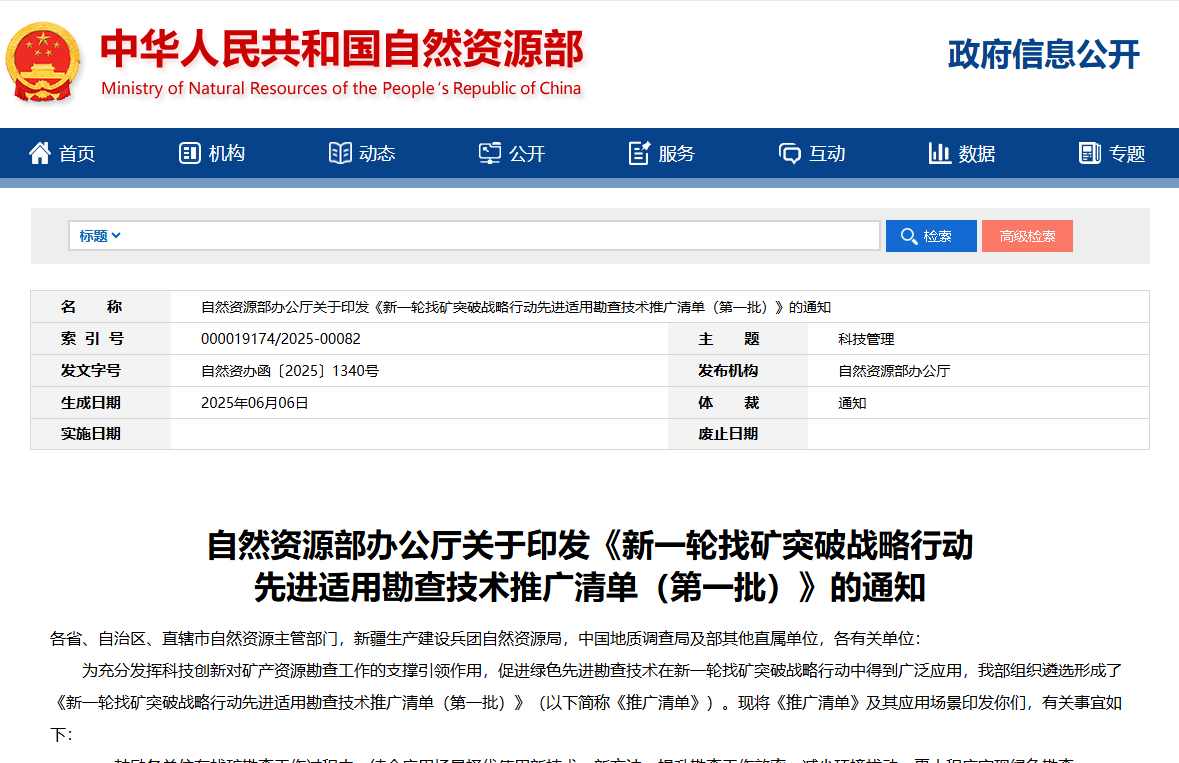
Task: Click the 动态 news book icon
Action: 339,152
